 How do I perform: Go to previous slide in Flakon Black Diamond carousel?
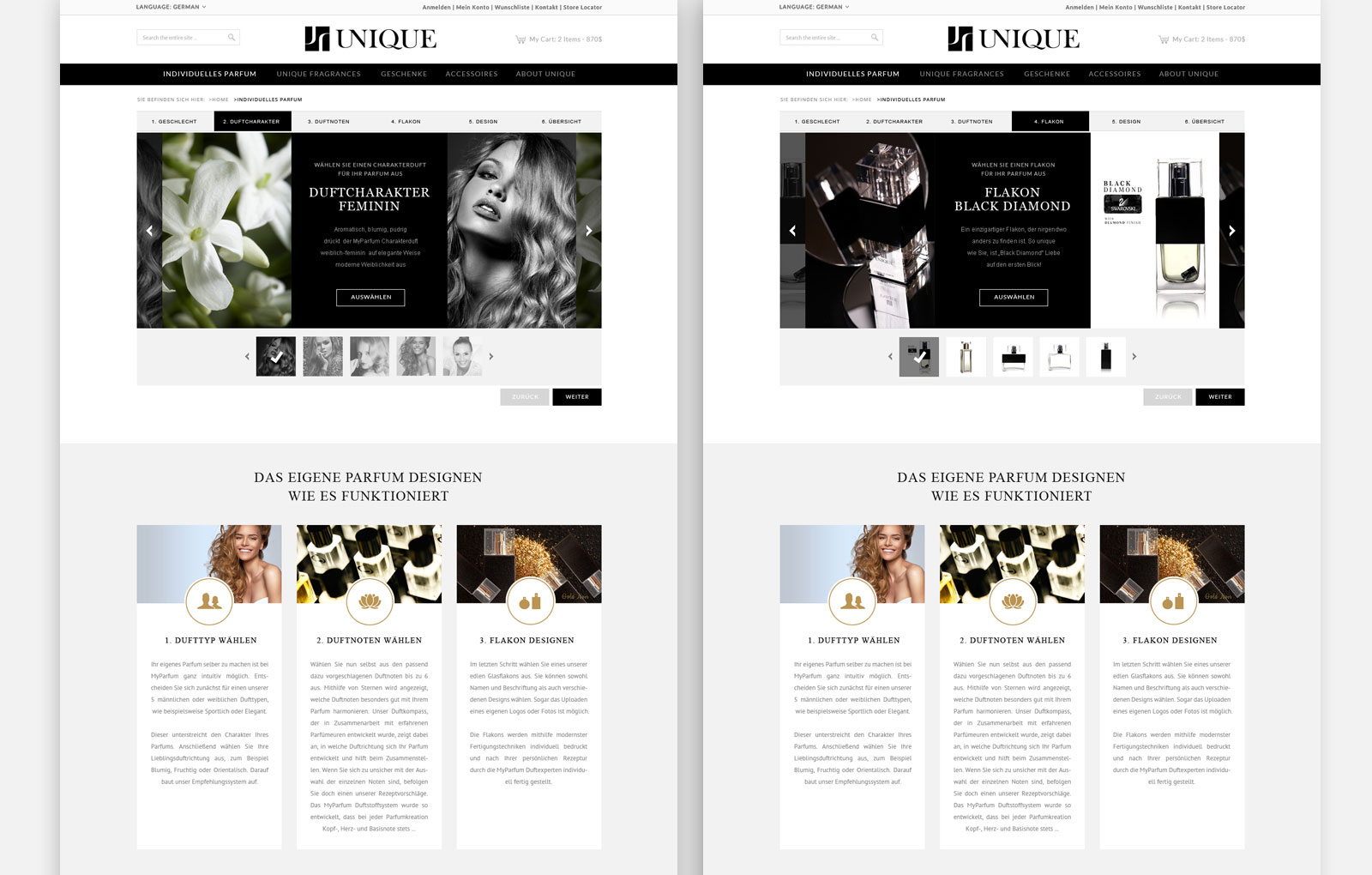click(792, 231)
